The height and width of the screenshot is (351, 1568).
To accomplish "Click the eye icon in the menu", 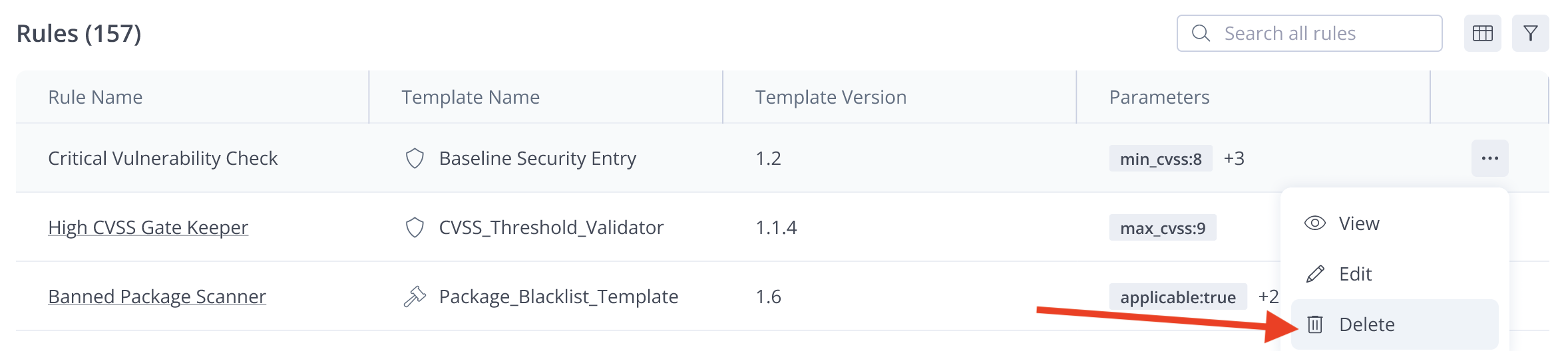I will pos(1315,223).
